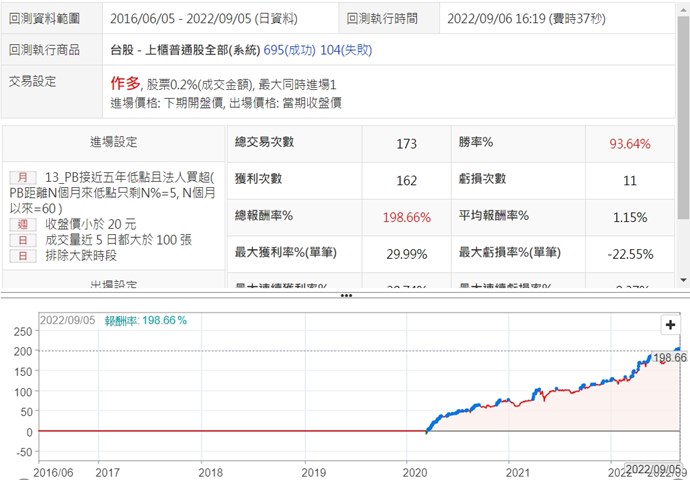Click the 最大獲利率% value 29.99%
This screenshot has width=690, height=480.
(x=407, y=254)
